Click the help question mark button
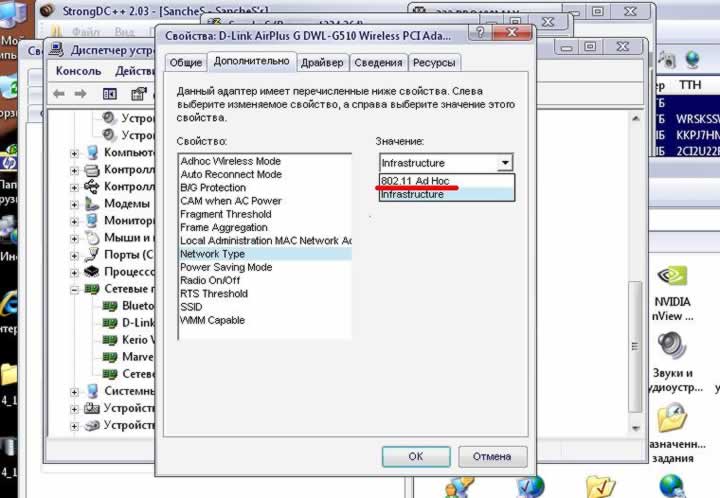The width and height of the screenshot is (720, 498). point(480,33)
